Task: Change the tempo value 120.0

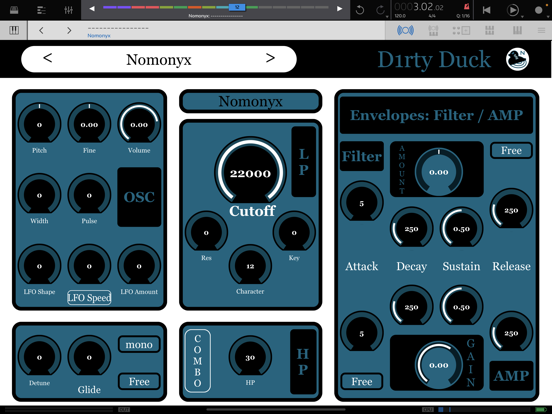Action: (x=400, y=16)
